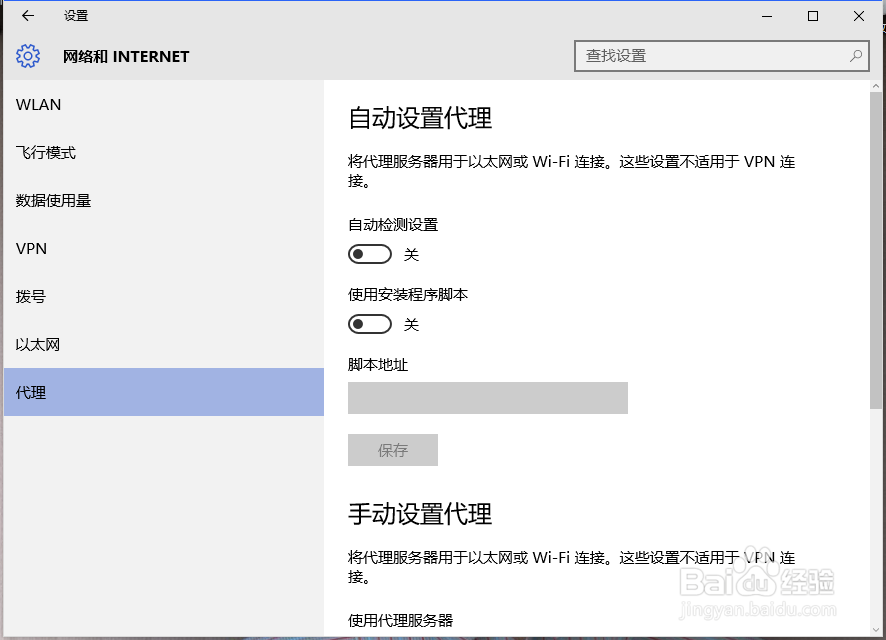Viewport: 886px width, 640px height.
Task: Click the search magnifier icon
Action: point(855,56)
